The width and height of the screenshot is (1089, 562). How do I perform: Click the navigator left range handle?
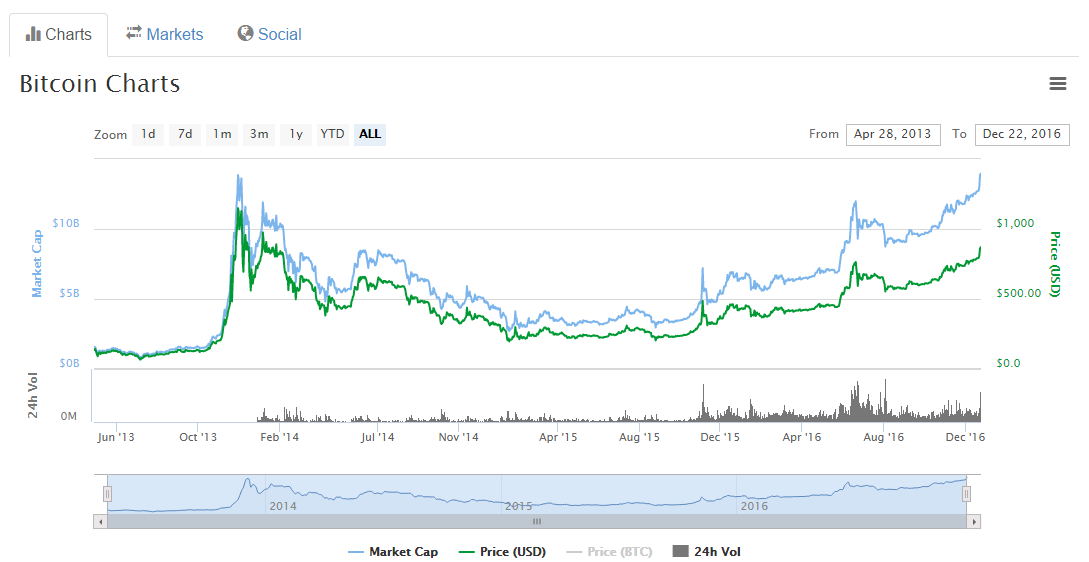coord(108,494)
